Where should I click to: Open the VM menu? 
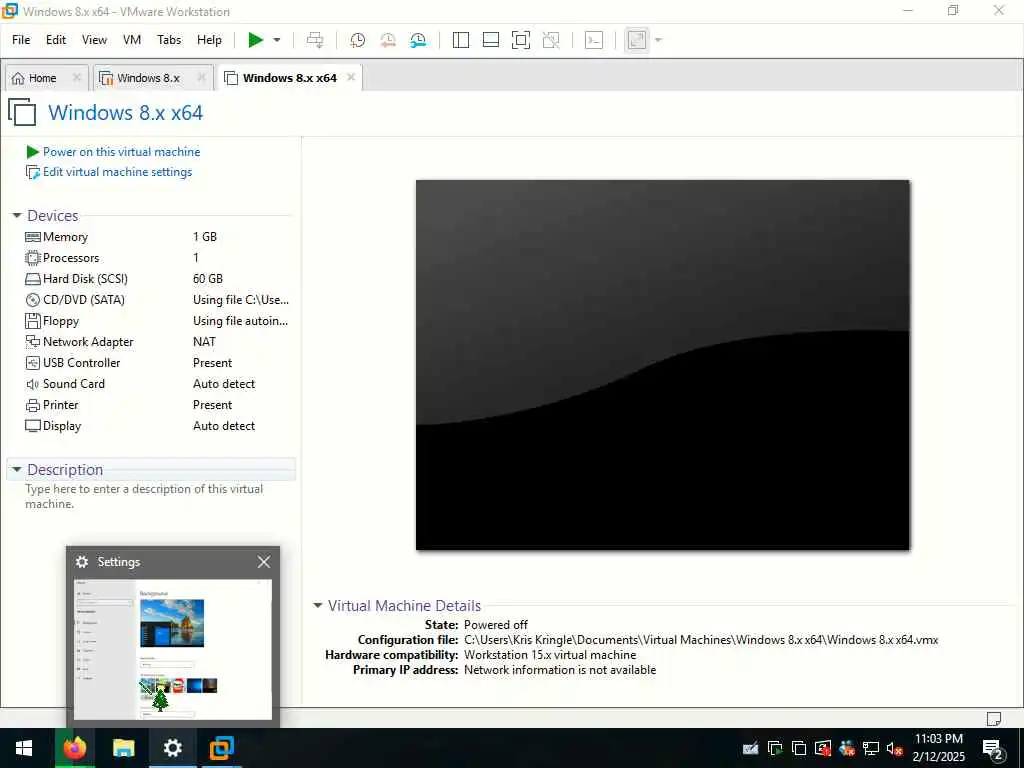pyautogui.click(x=132, y=40)
